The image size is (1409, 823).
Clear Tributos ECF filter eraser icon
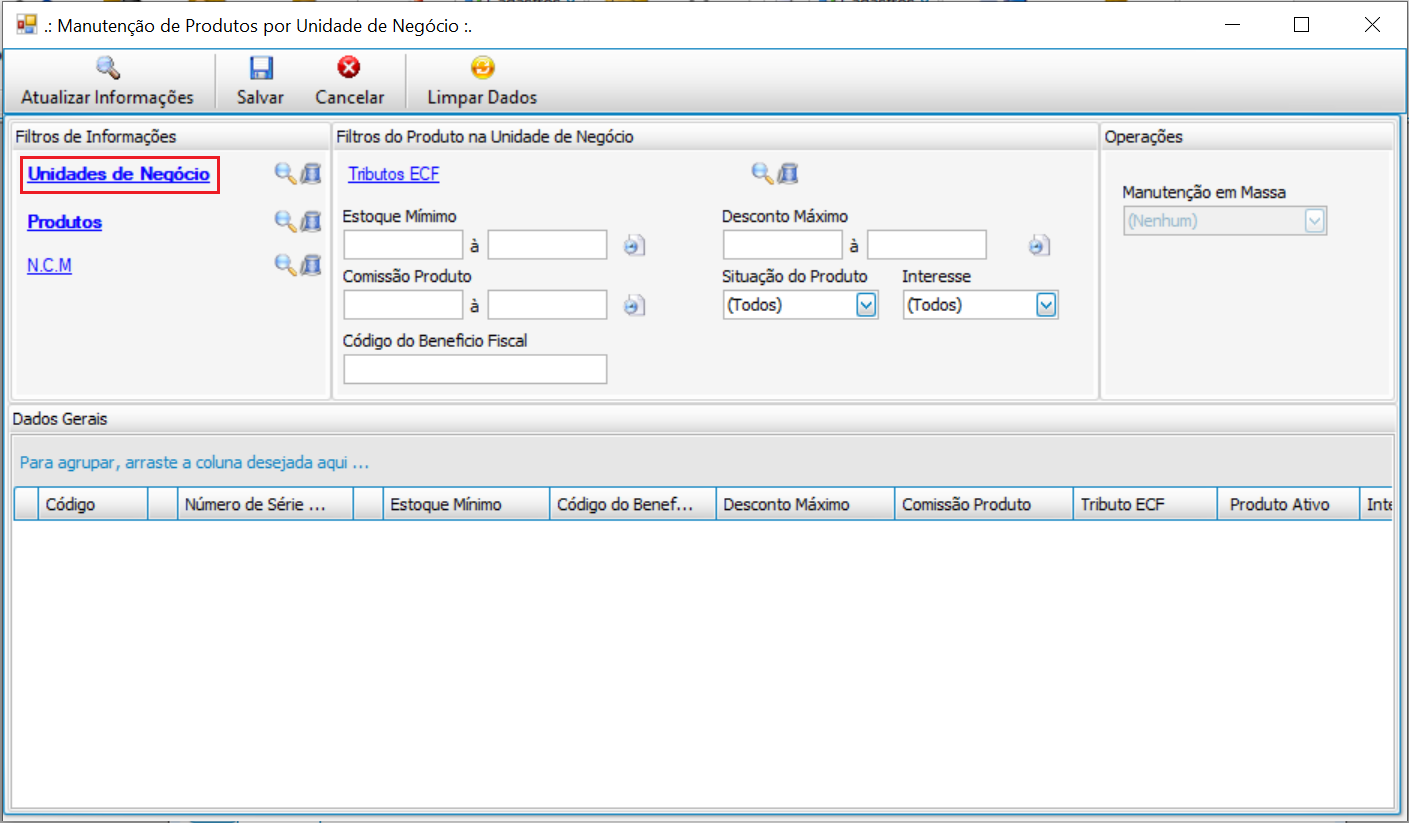pos(788,174)
